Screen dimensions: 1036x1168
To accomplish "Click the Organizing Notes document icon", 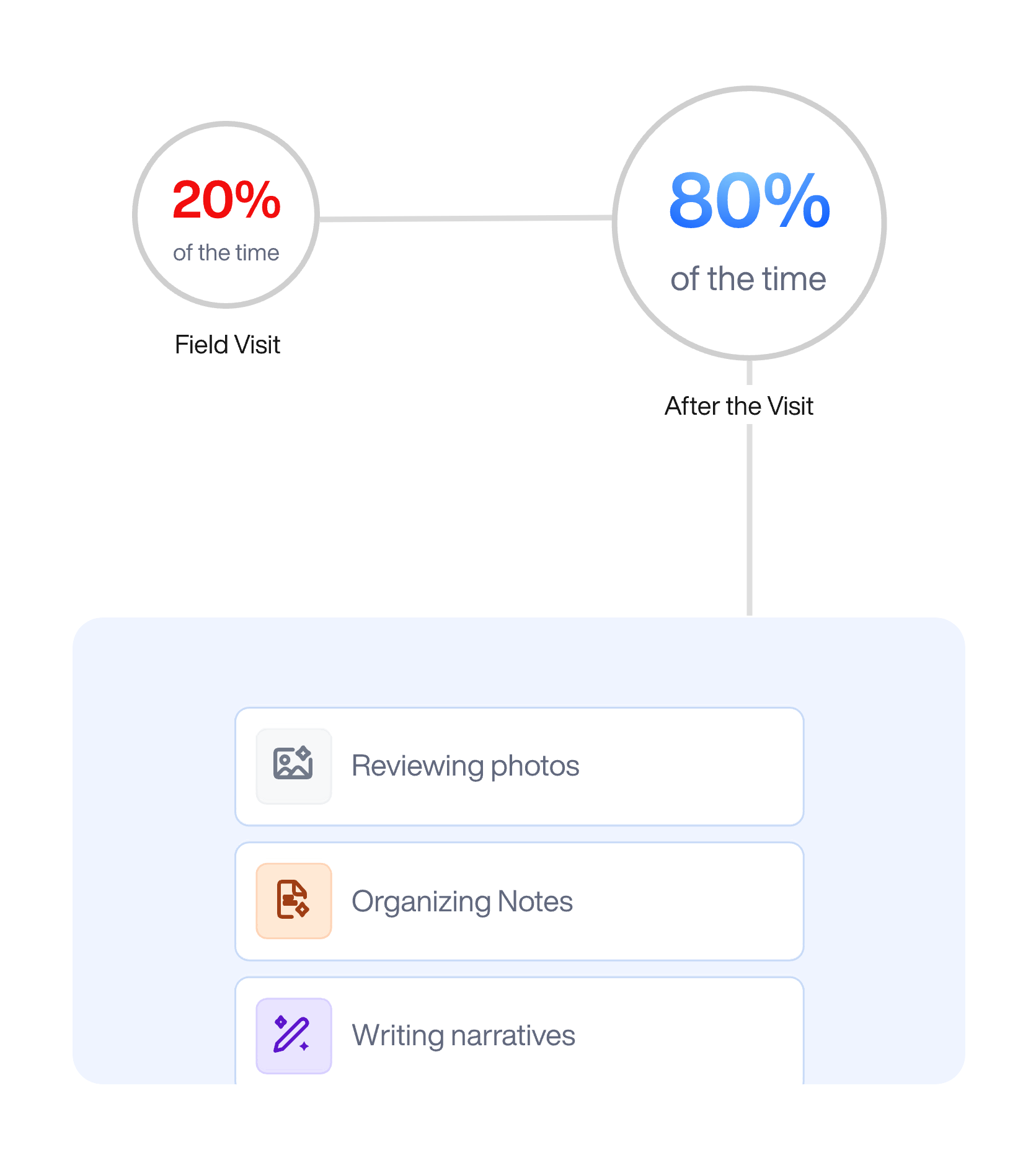I will [293, 901].
